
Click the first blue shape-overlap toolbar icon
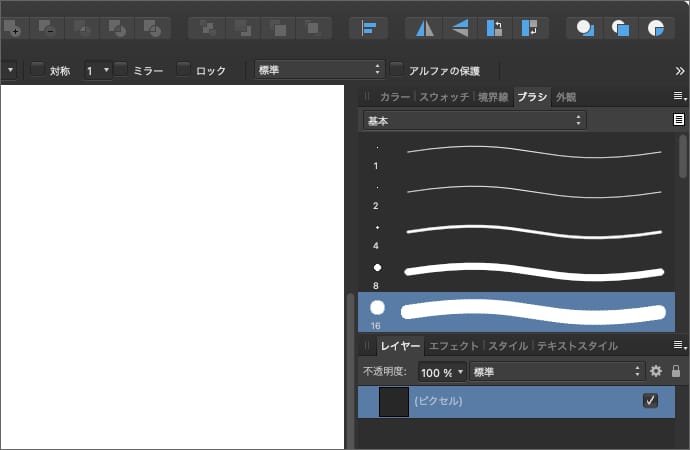[x=585, y=27]
